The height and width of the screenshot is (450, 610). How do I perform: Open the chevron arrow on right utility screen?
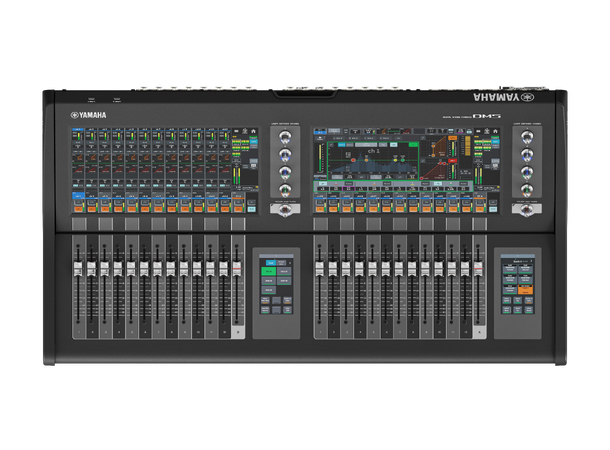(x=531, y=261)
